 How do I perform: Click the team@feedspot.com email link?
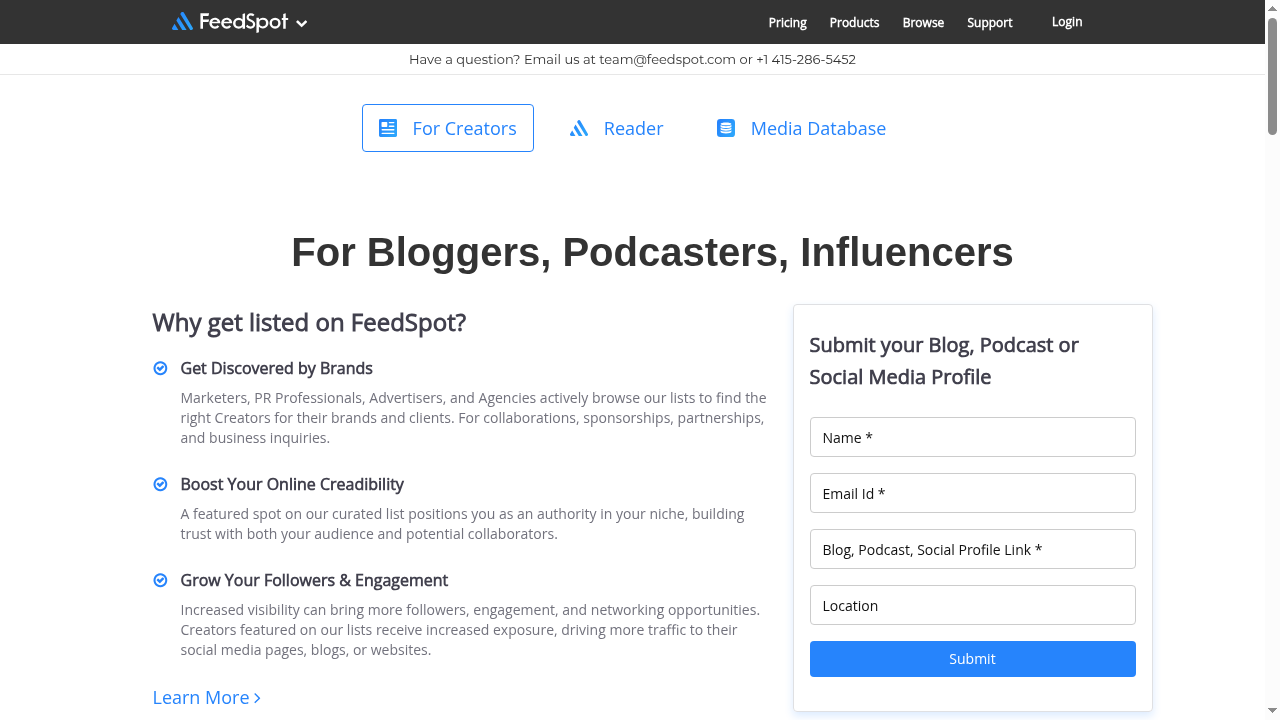(664, 59)
